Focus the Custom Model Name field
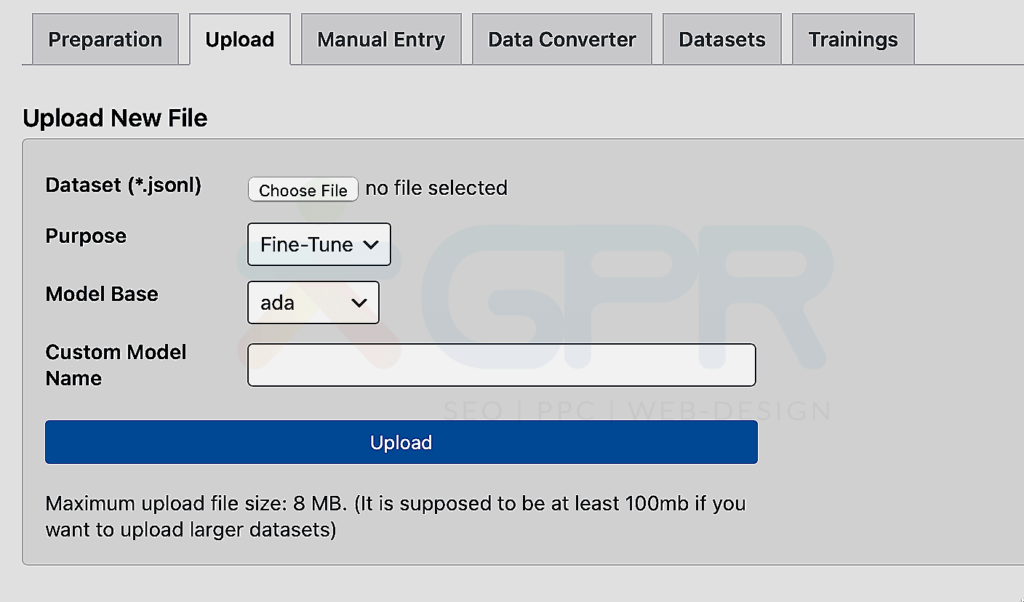1024x602 pixels. click(x=502, y=365)
